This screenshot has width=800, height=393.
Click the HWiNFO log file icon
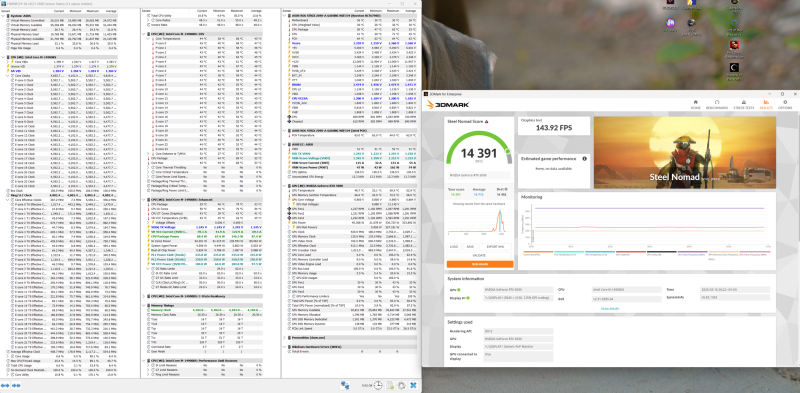[x=390, y=385]
